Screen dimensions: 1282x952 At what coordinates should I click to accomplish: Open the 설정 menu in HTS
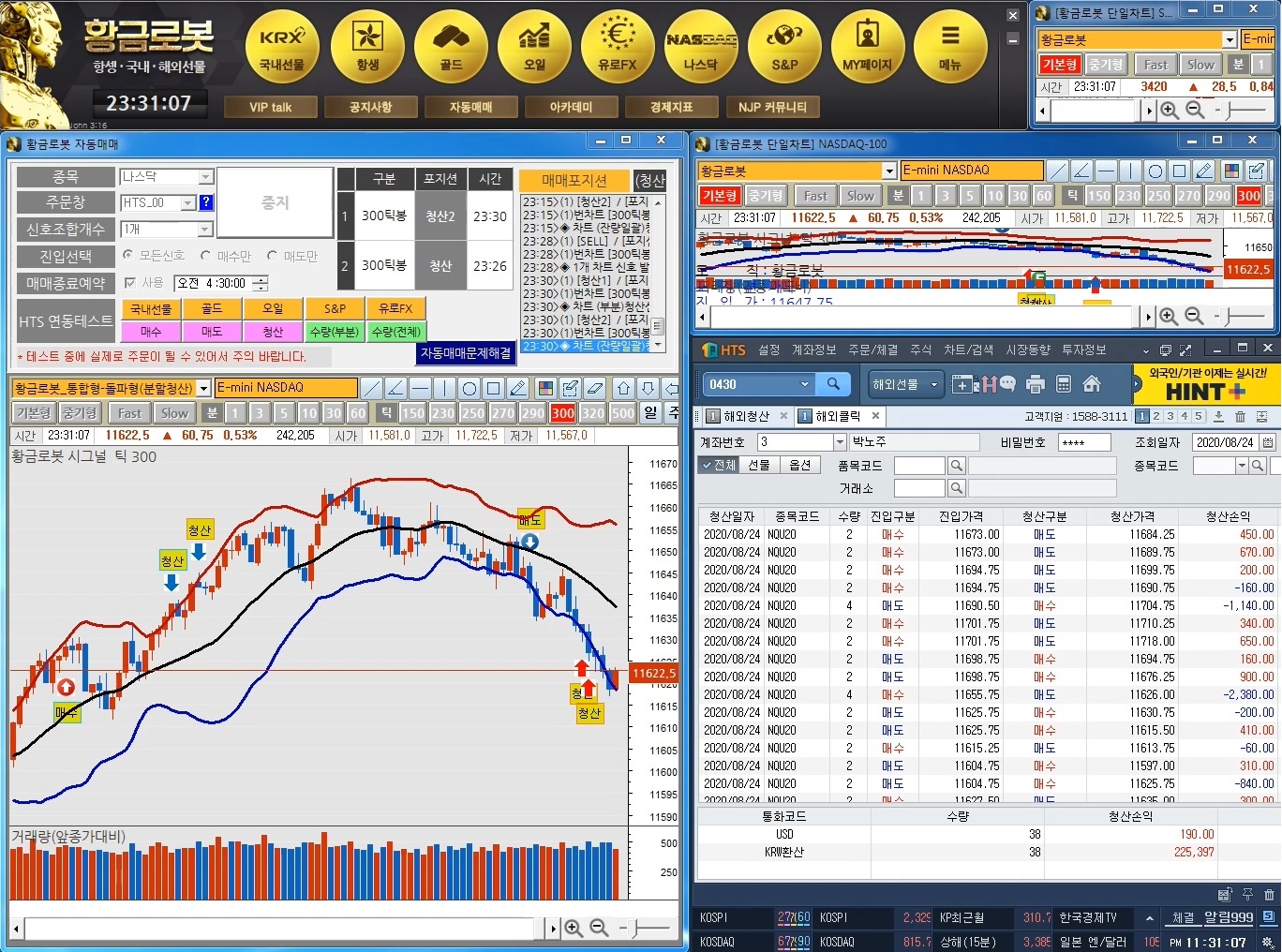coord(769,350)
